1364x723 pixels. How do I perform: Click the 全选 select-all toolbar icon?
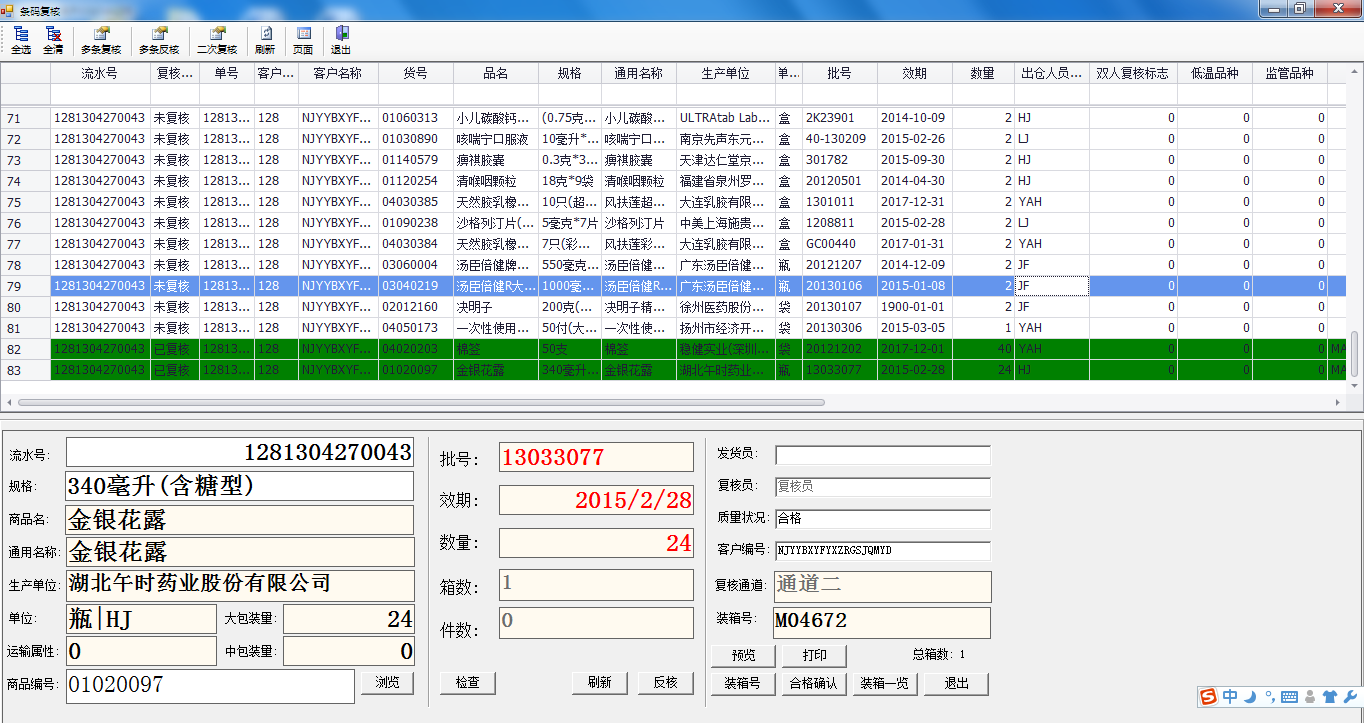(21, 40)
